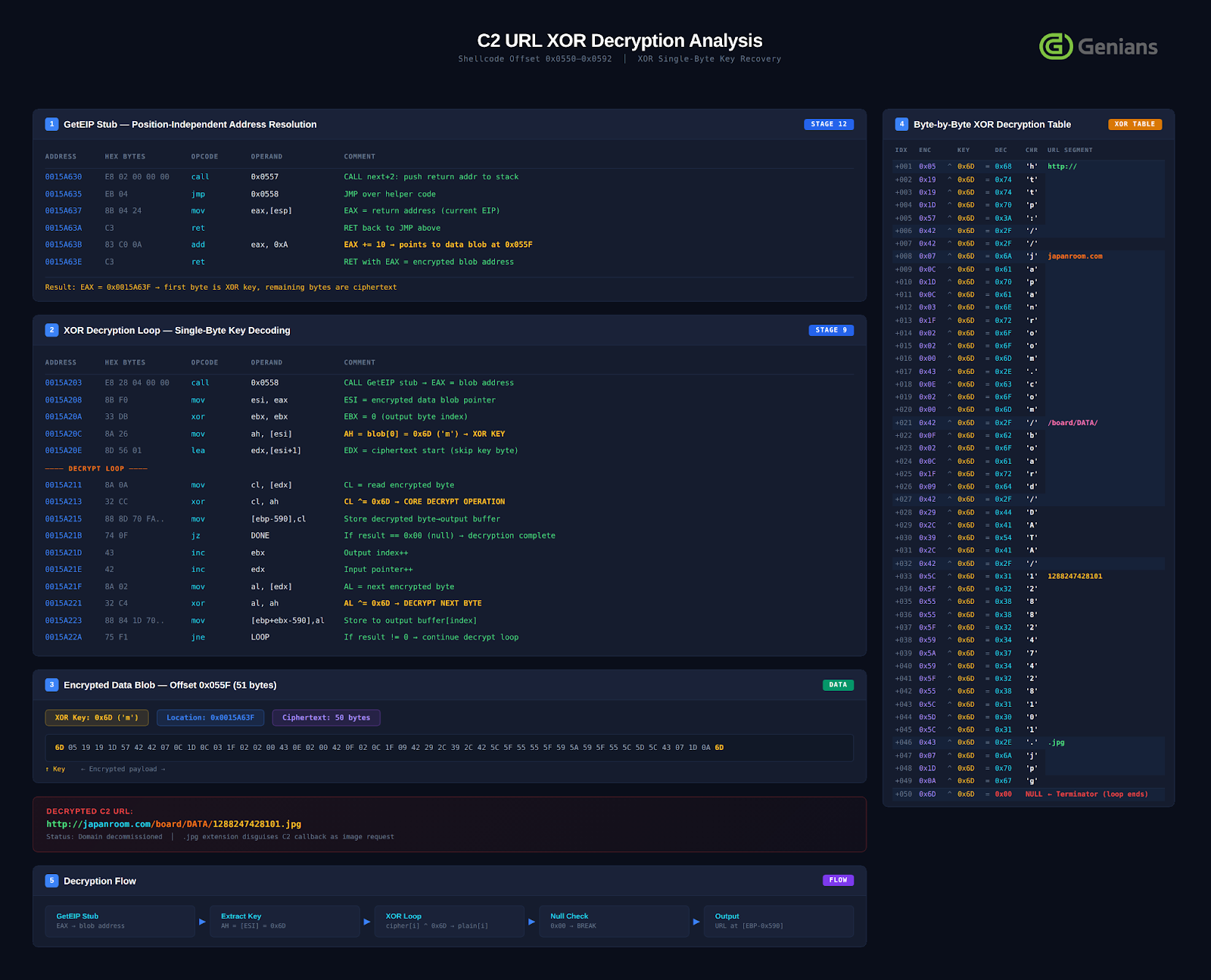Image resolution: width=1211 pixels, height=980 pixels.
Task: Switch to the DATA tab
Action: (838, 684)
